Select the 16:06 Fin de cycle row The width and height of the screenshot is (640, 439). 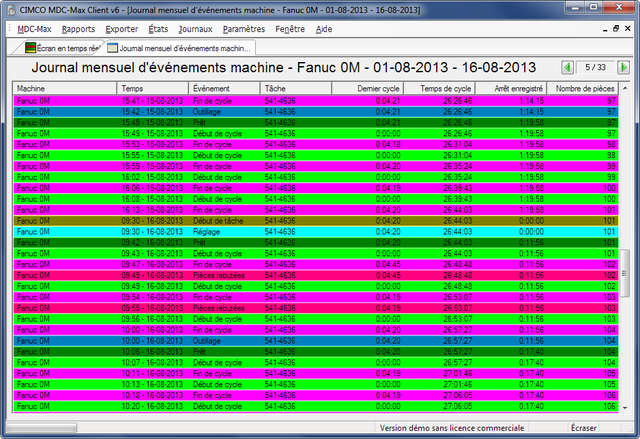pos(316,188)
